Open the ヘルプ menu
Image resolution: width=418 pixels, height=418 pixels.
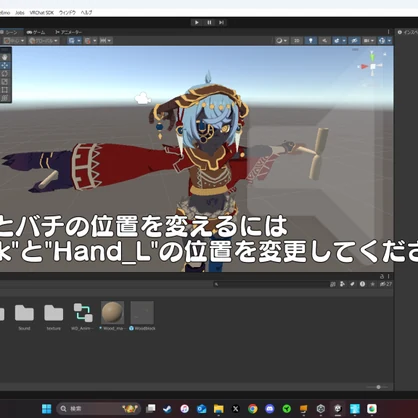[x=86, y=13]
